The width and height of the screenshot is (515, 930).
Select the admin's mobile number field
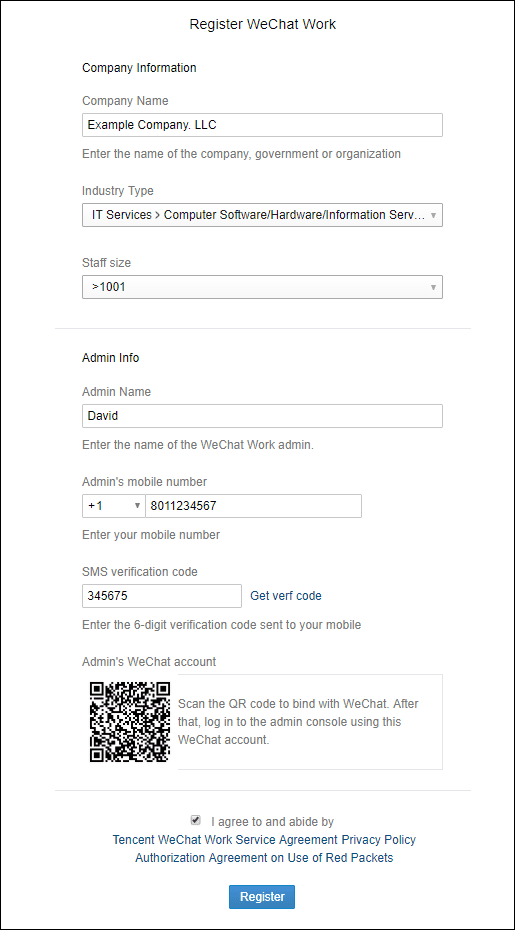253,506
